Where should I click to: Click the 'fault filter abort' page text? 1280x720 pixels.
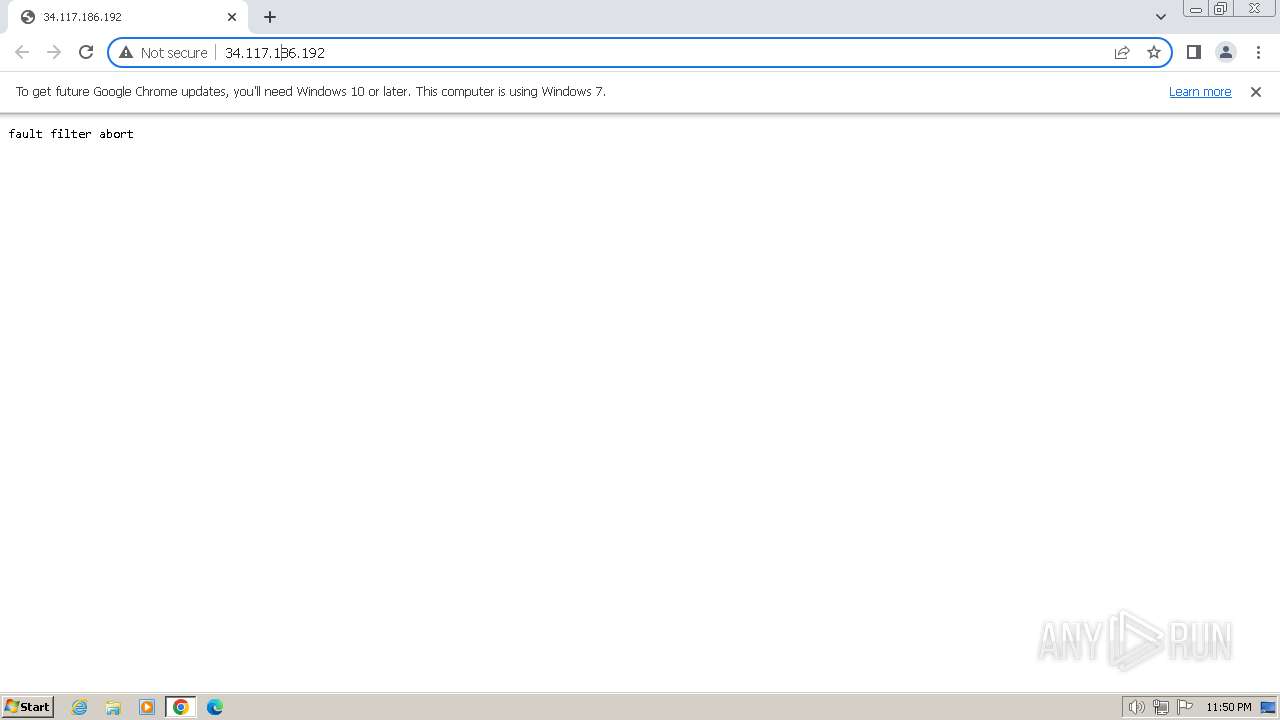[x=71, y=133]
